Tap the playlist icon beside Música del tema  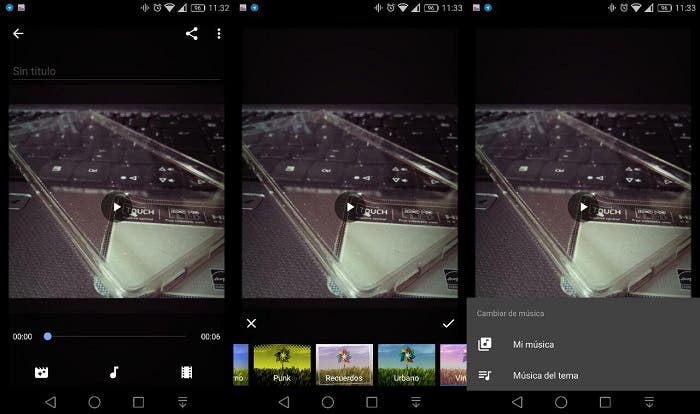pos(485,375)
